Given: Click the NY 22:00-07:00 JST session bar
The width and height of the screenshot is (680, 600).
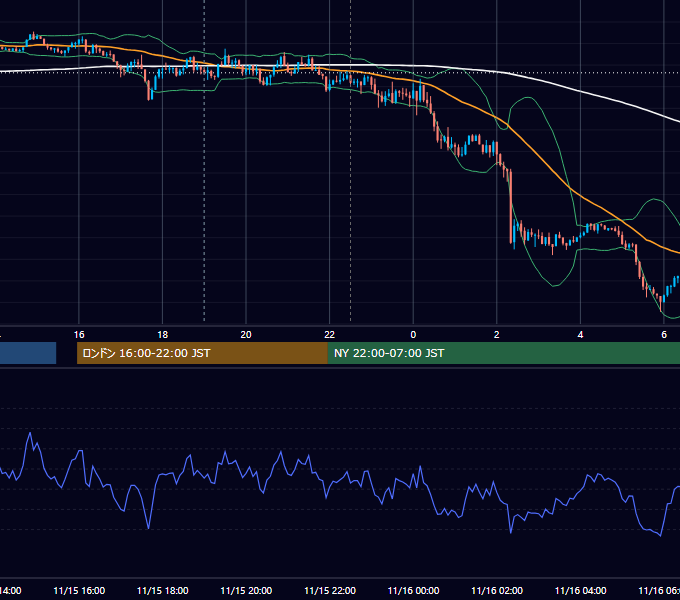Looking at the screenshot, I should pyautogui.click(x=503, y=353).
